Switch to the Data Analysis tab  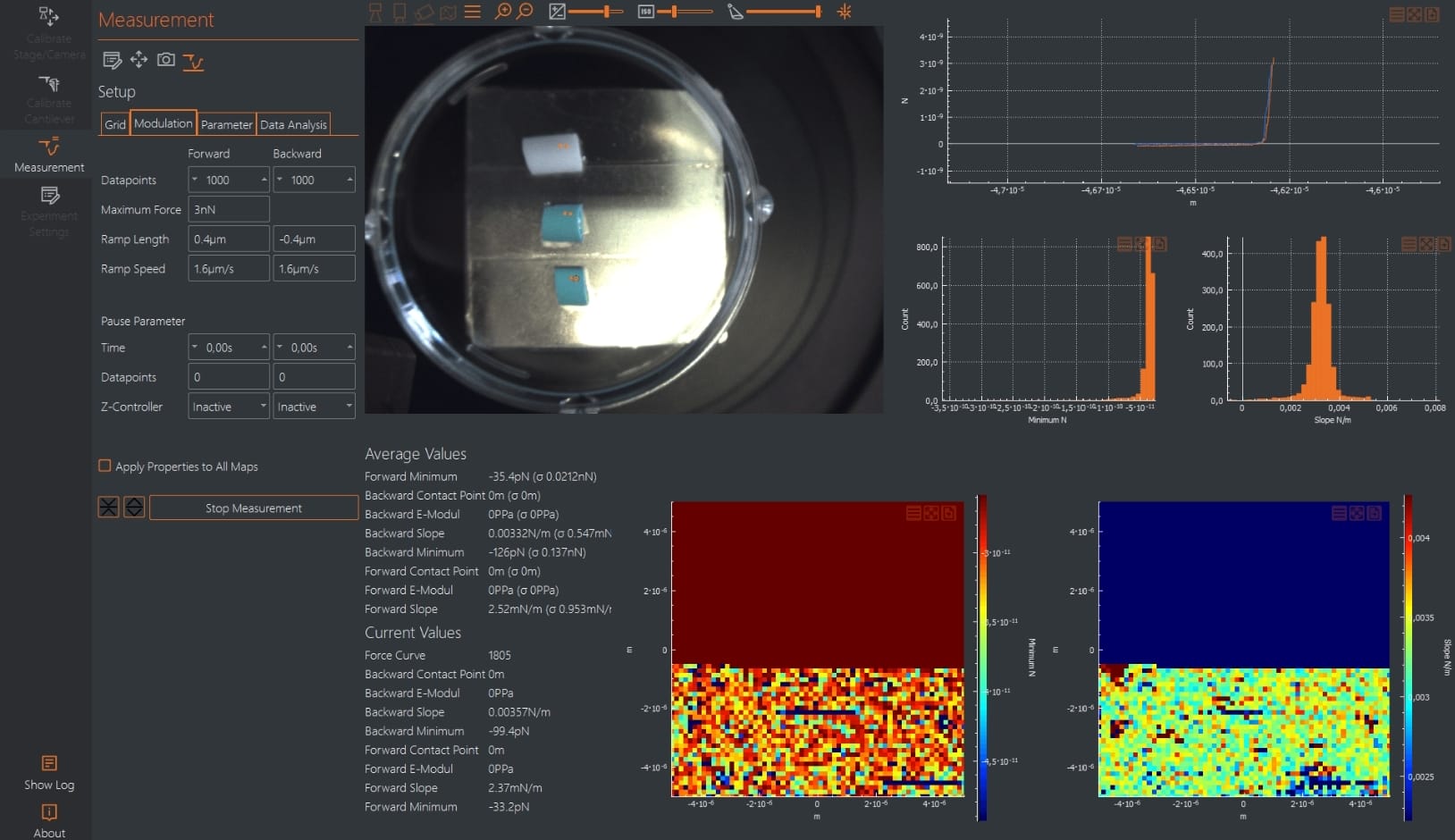pyautogui.click(x=293, y=124)
